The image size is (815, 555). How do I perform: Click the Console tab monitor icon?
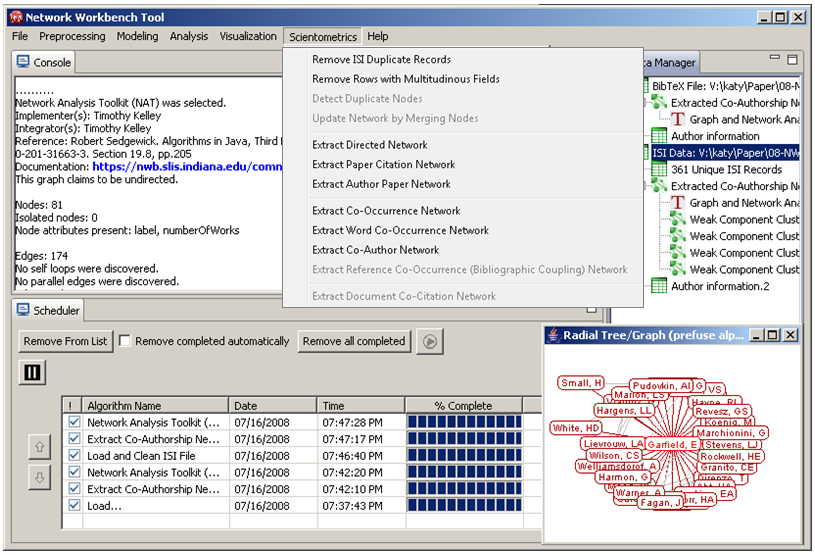click(x=23, y=62)
